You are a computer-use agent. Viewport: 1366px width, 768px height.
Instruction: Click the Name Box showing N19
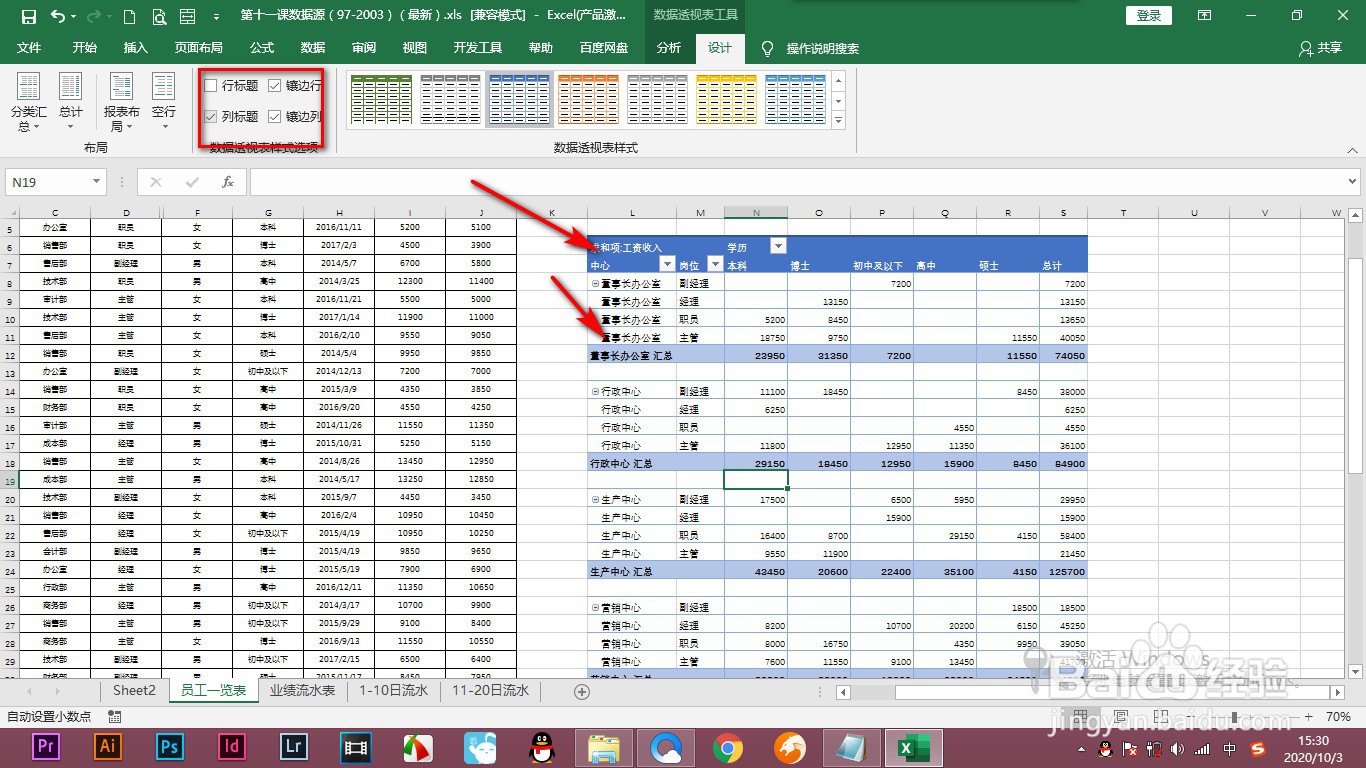48,182
